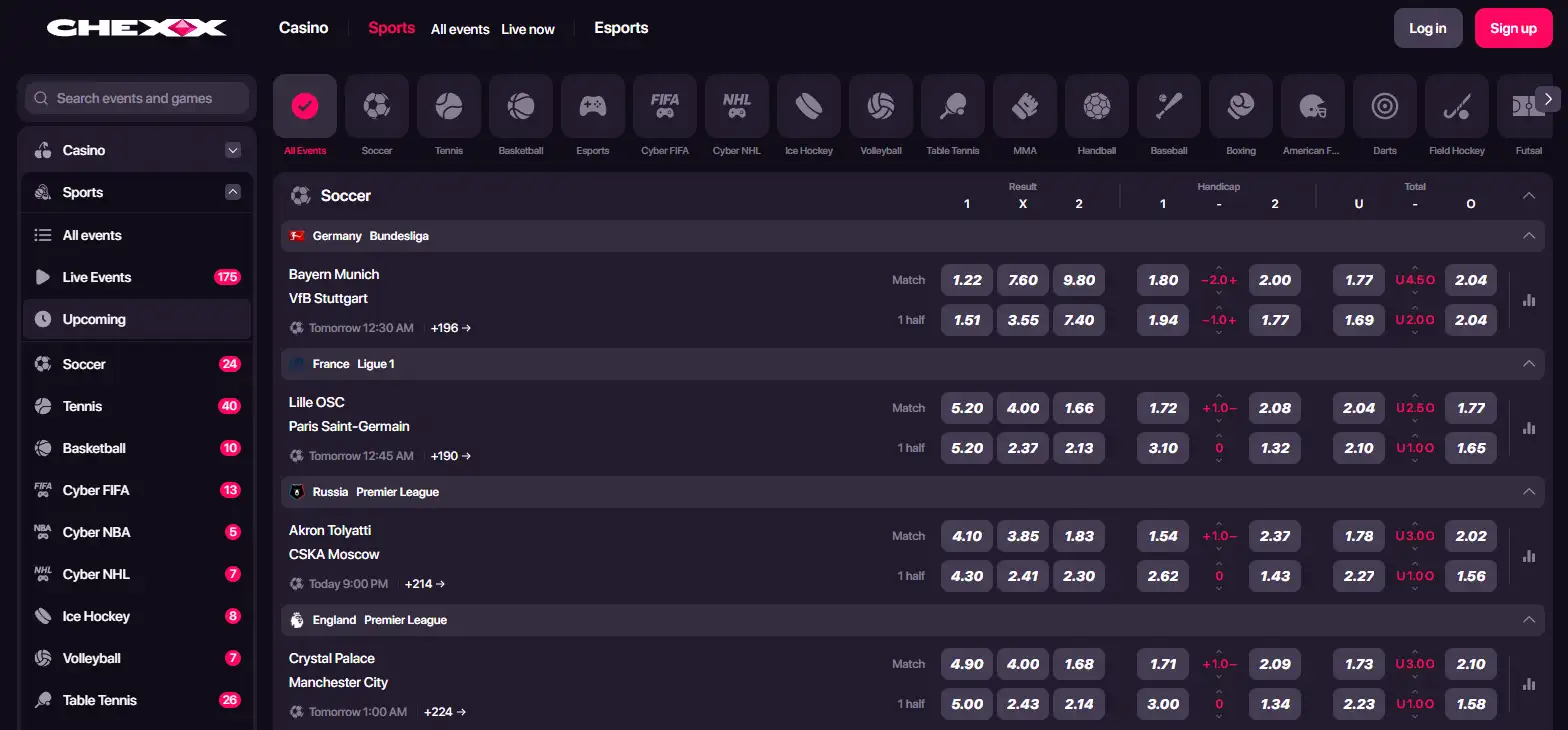Viewport: 1568px width, 730px height.
Task: Open Cyber FIFA in the sidebar list
Action: [137, 490]
